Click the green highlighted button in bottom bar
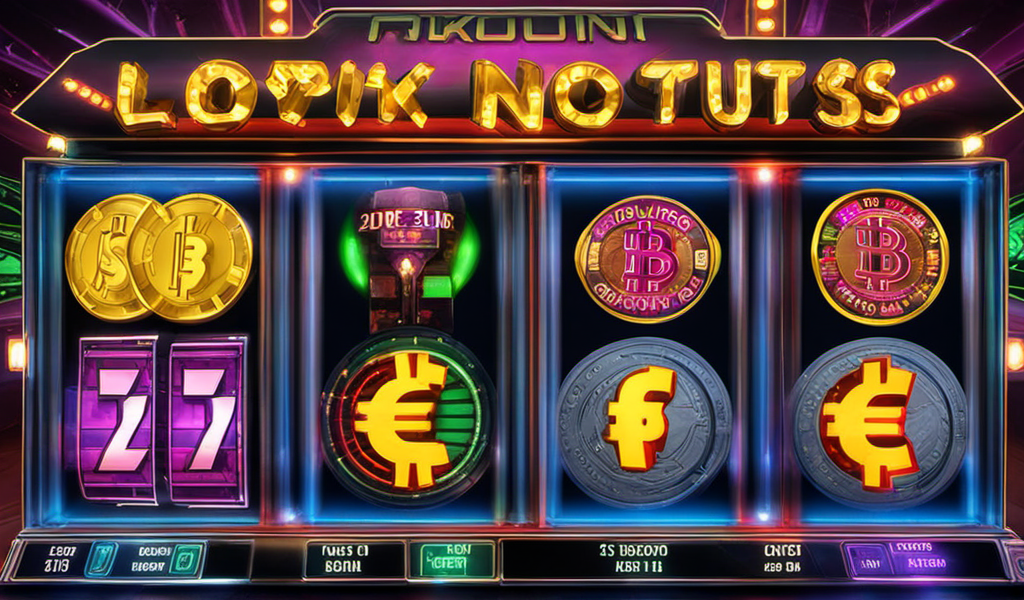Screen dimensions: 1024x600 pos(451,560)
